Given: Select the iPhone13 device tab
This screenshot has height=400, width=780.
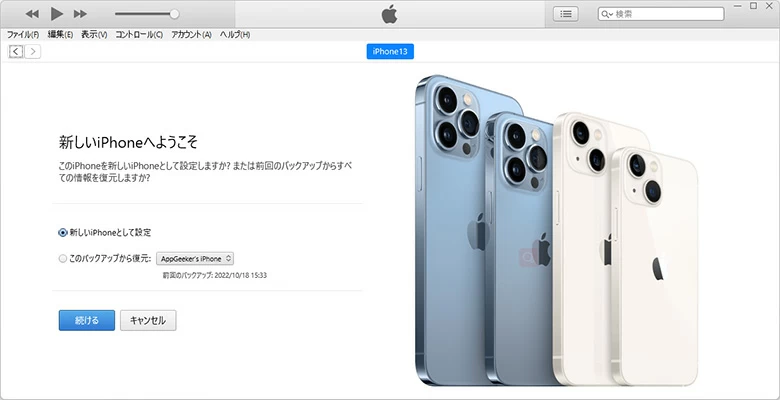Looking at the screenshot, I should pos(390,52).
